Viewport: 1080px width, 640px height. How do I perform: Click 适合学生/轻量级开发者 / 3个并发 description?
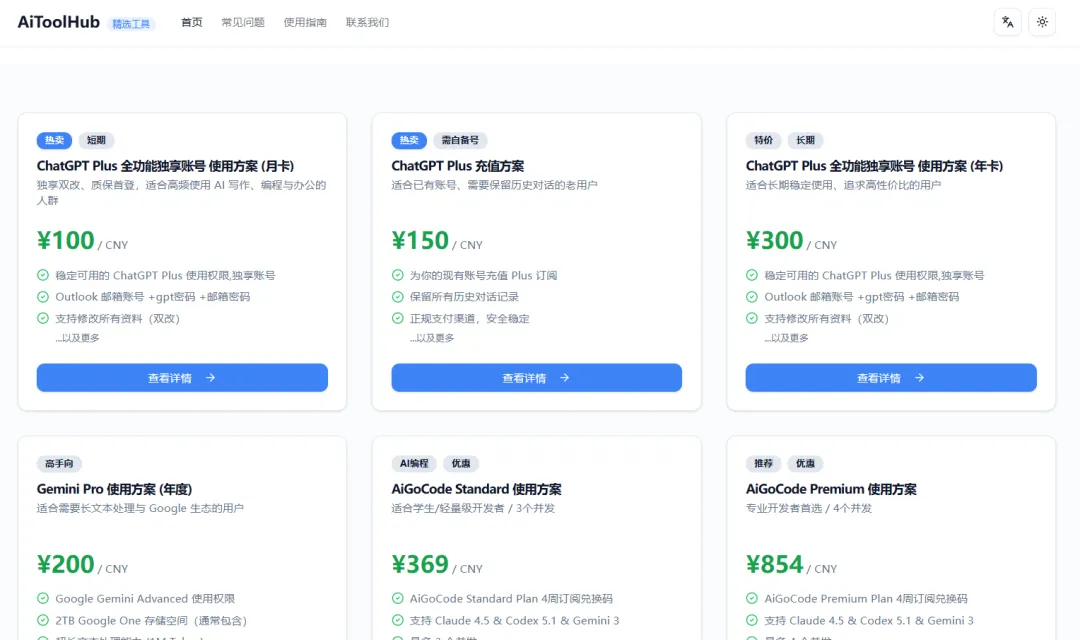click(x=473, y=508)
